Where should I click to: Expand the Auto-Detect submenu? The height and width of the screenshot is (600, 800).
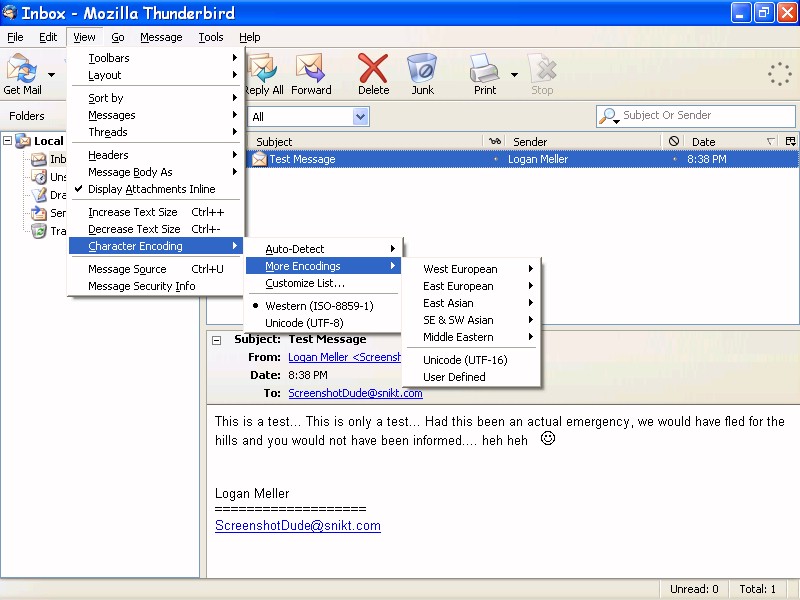tap(323, 249)
